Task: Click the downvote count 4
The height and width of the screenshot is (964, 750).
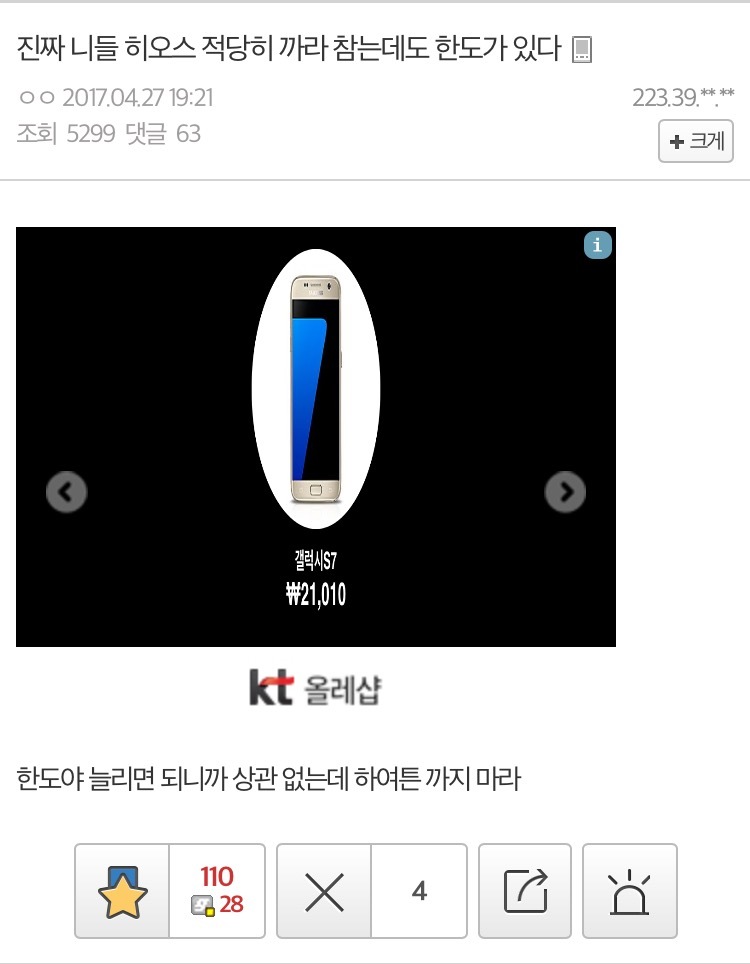Action: coord(419,891)
